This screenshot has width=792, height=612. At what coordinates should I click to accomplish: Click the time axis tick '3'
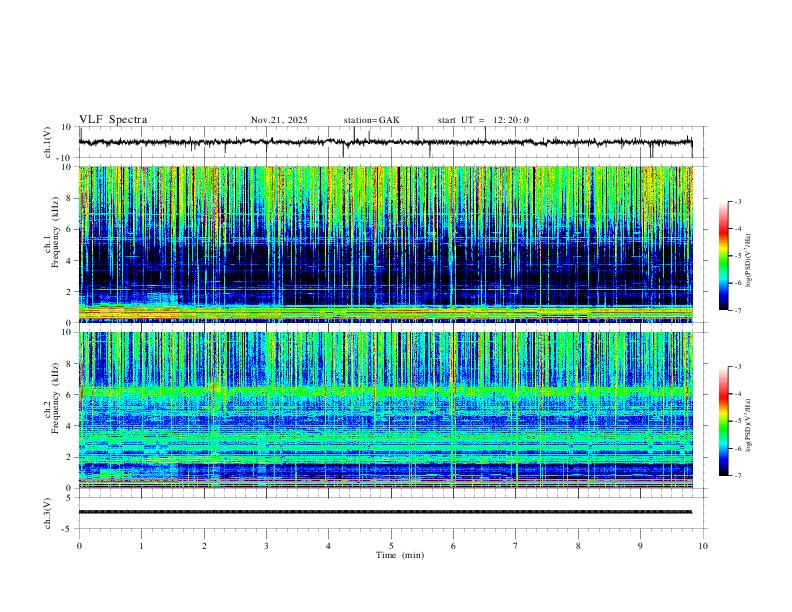pyautogui.click(x=266, y=546)
